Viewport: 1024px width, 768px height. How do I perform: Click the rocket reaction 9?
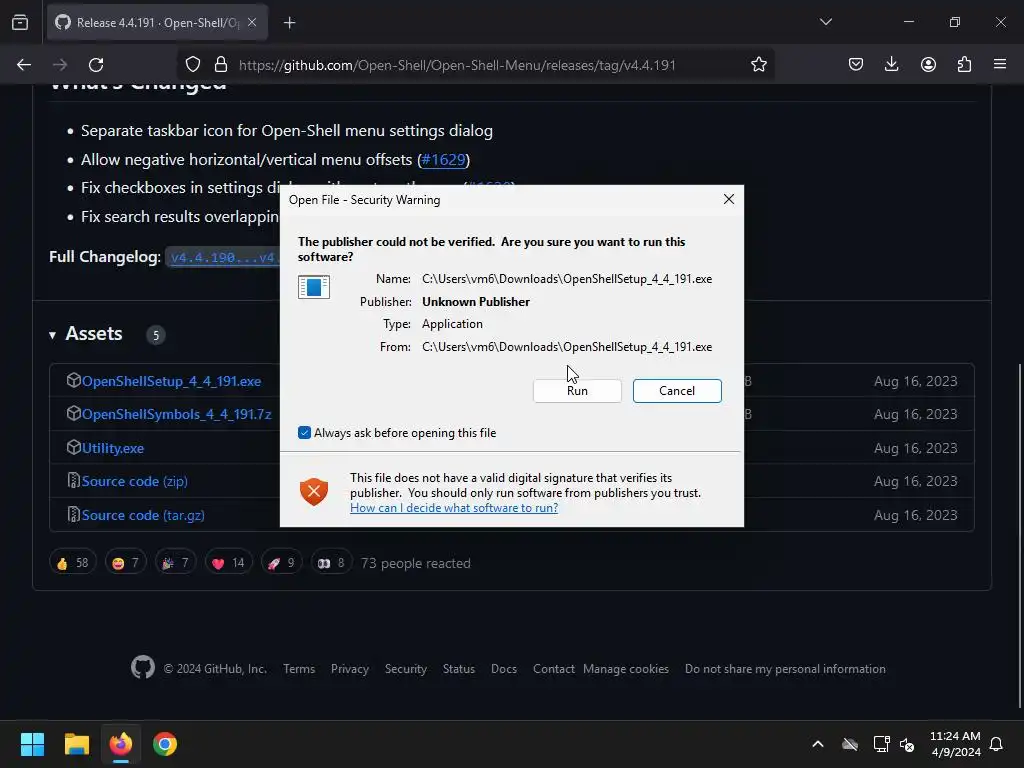[x=281, y=563]
